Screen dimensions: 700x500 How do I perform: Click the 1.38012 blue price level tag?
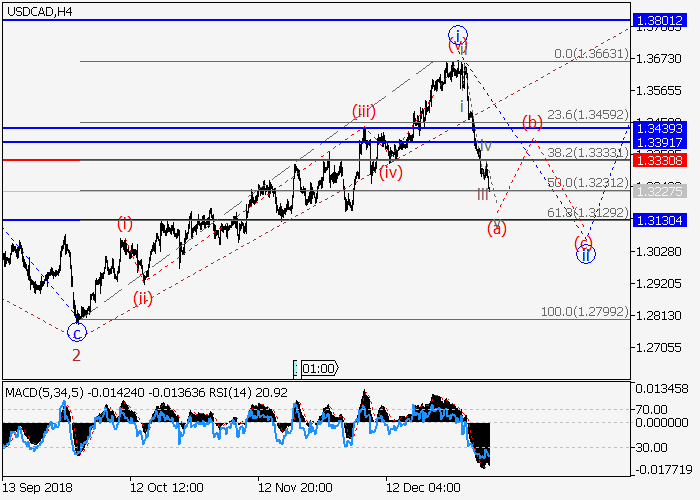pos(662,19)
